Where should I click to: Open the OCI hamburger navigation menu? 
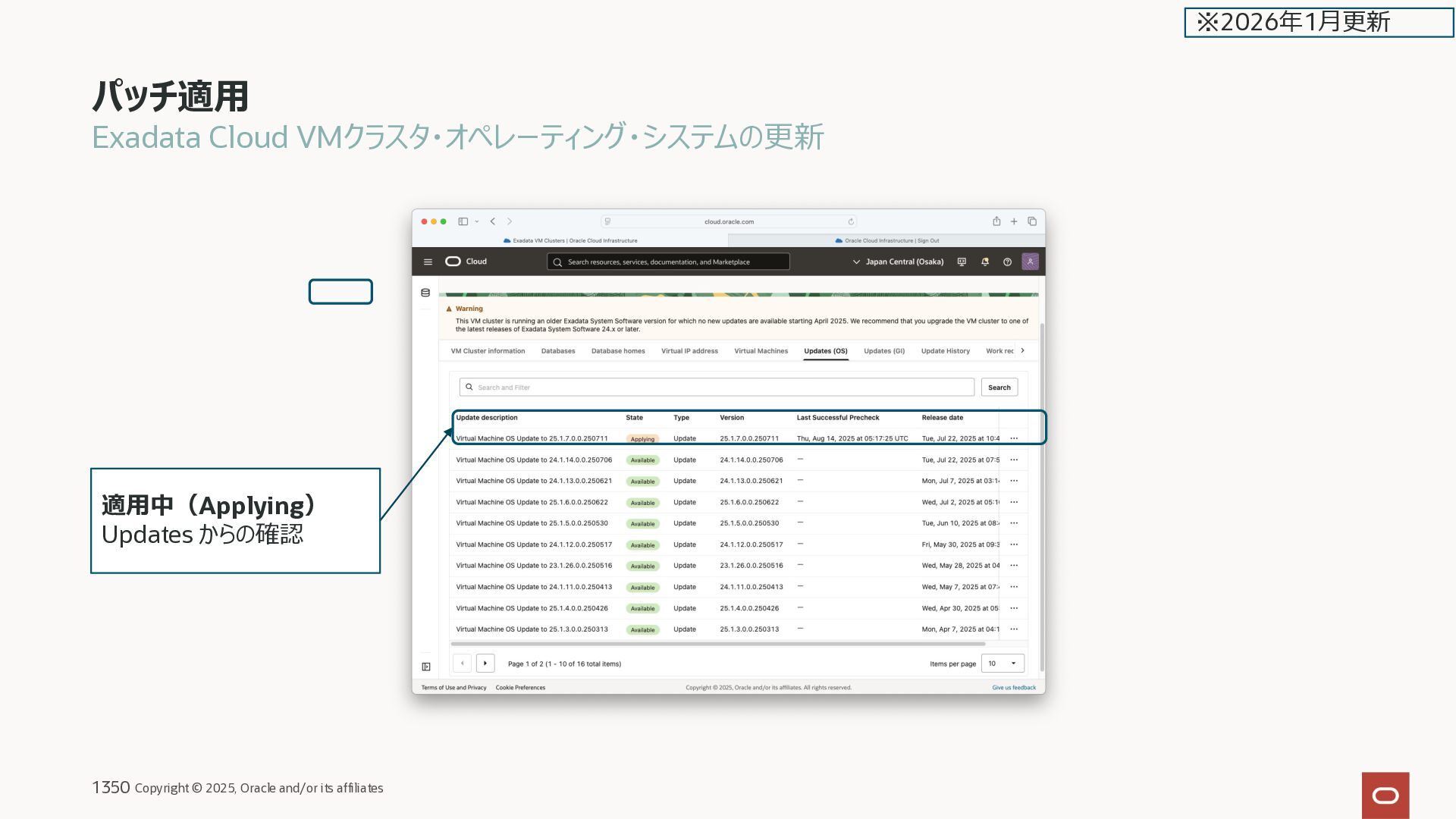(428, 262)
